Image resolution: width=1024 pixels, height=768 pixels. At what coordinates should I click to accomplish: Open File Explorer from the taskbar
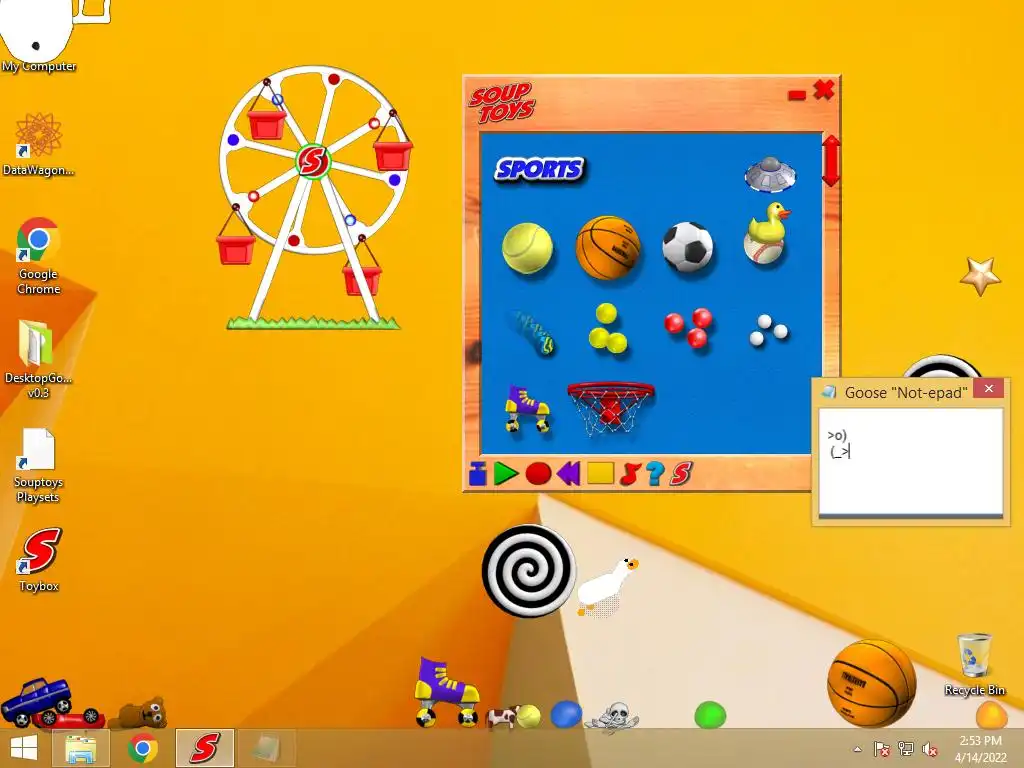(82, 748)
